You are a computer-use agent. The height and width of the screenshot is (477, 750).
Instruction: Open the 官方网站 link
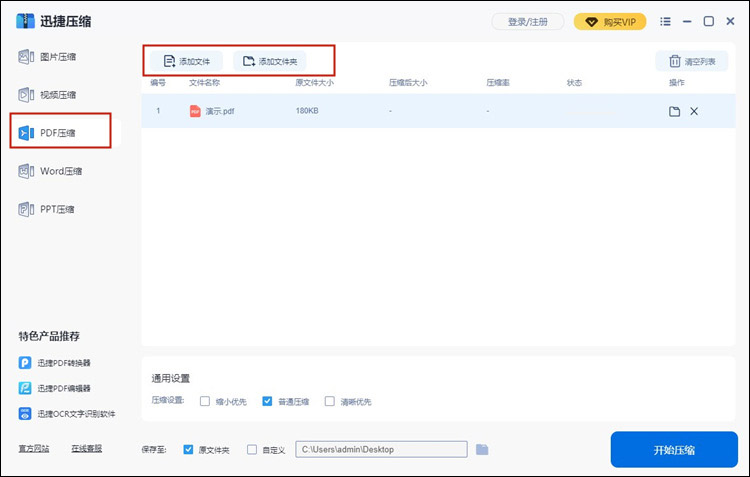coord(34,448)
